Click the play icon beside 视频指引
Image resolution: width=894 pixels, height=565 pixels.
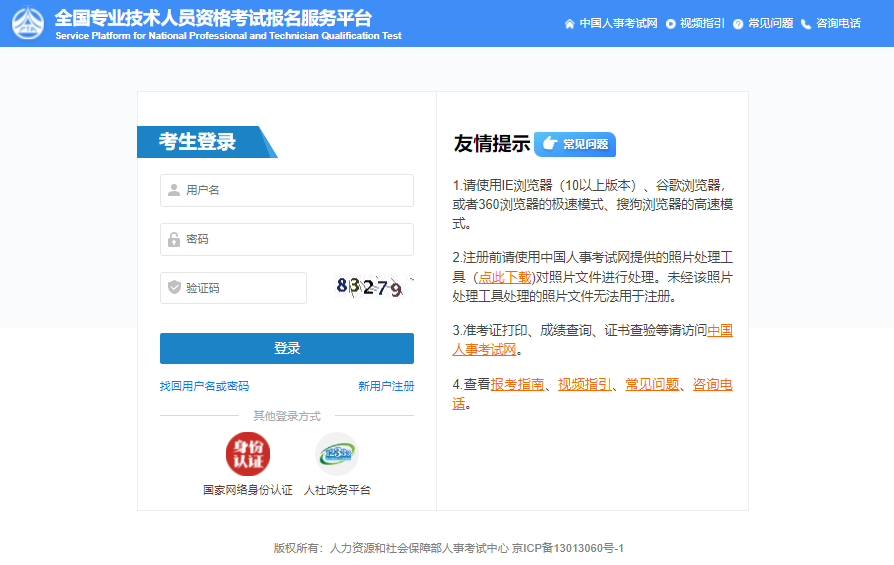tap(670, 24)
